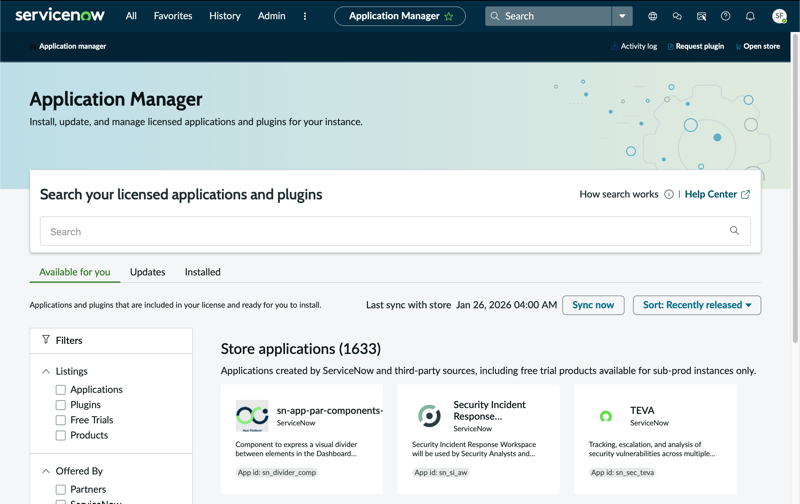Open the sn-app-par-components card title

pos(330,411)
